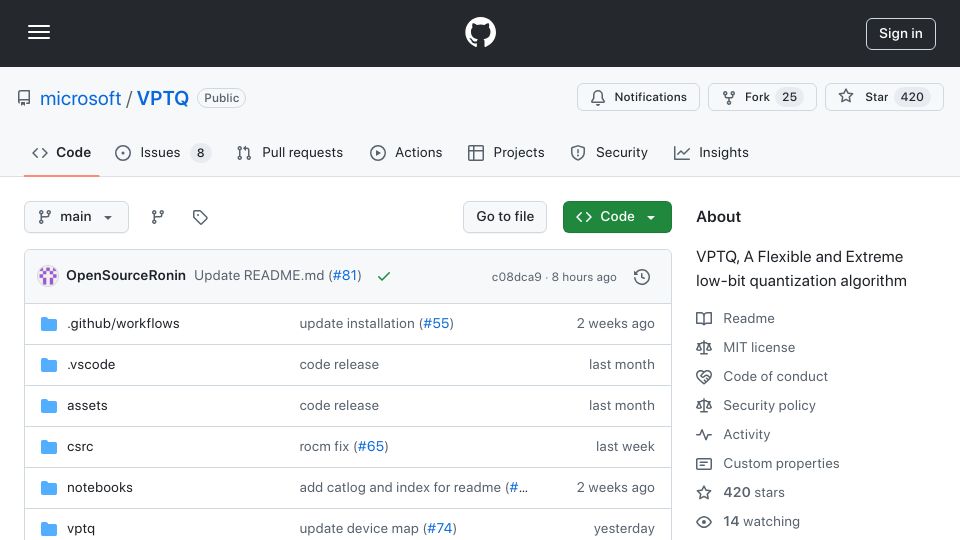The width and height of the screenshot is (960, 540).
Task: Expand the green Code dropdown
Action: [617, 217]
